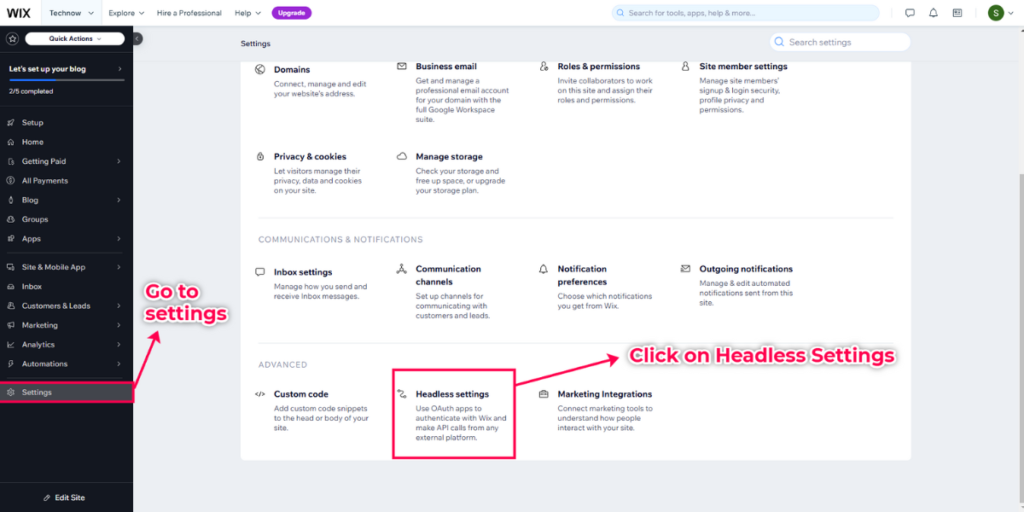Click the Custom code brackets icon
Viewport: 1024px width, 512px height.
260,394
